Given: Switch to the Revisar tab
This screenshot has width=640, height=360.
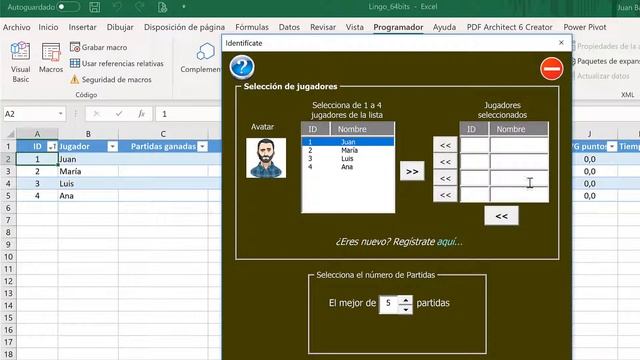Looking at the screenshot, I should coord(323,27).
